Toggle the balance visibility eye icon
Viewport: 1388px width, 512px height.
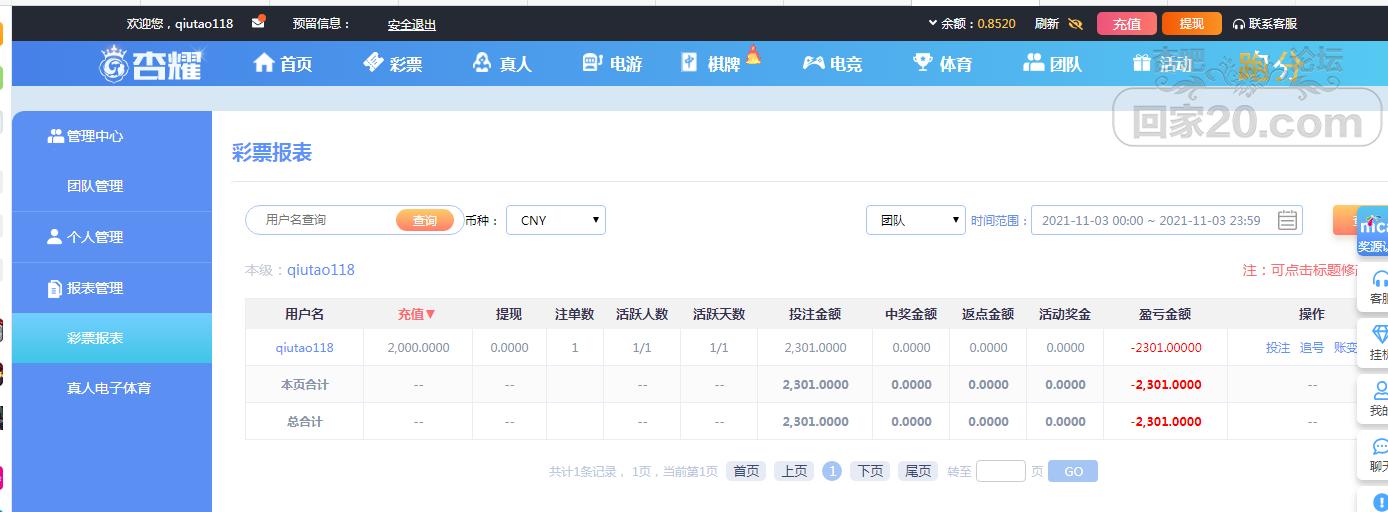tap(1076, 24)
